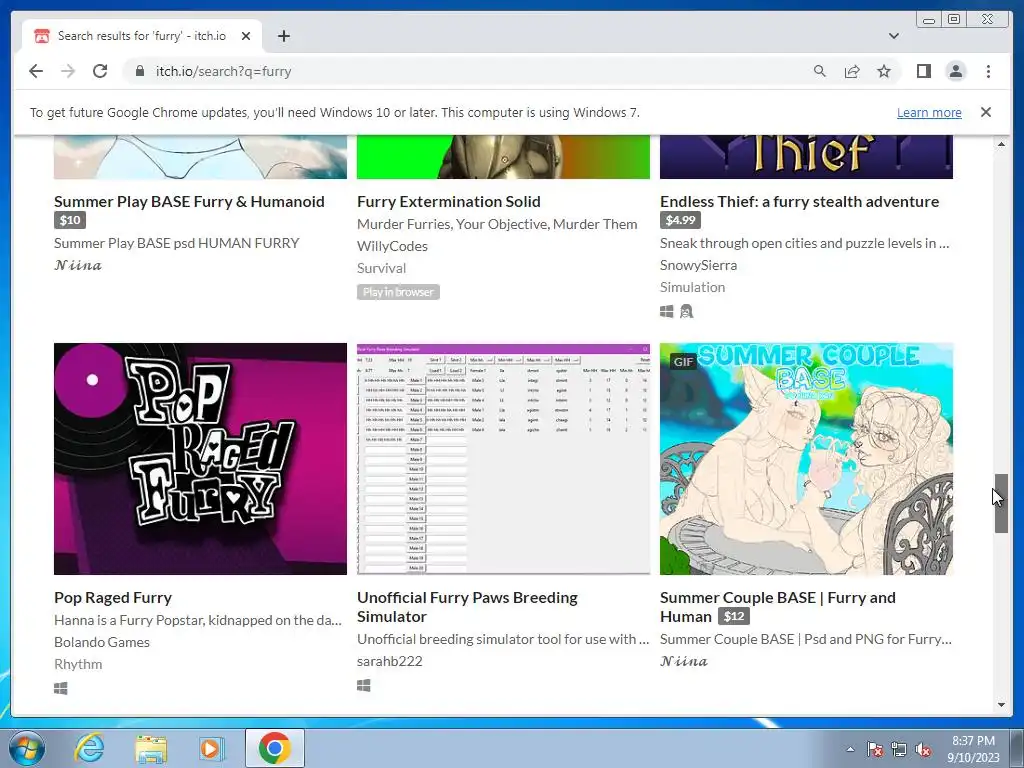Viewport: 1024px width, 768px height.
Task: Open author Niina under Summer Couple BASE
Action: click(684, 661)
